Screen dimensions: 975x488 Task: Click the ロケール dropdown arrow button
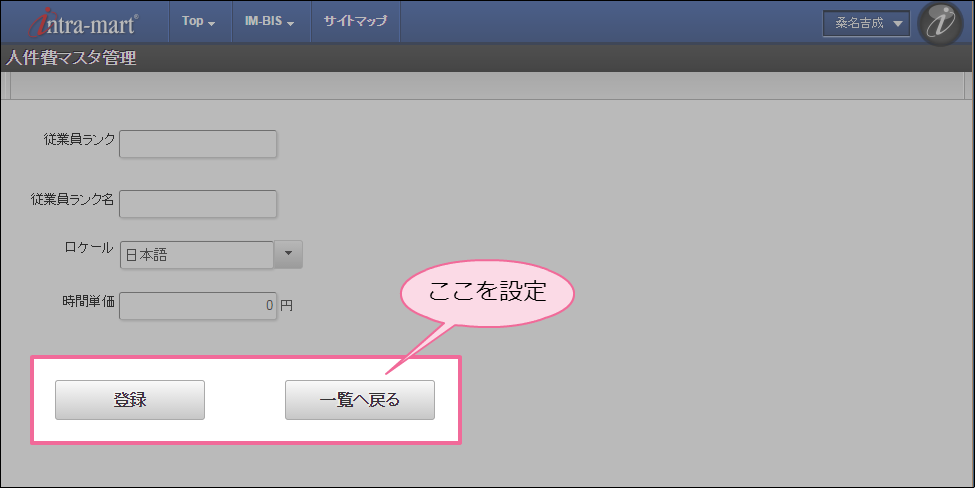288,254
